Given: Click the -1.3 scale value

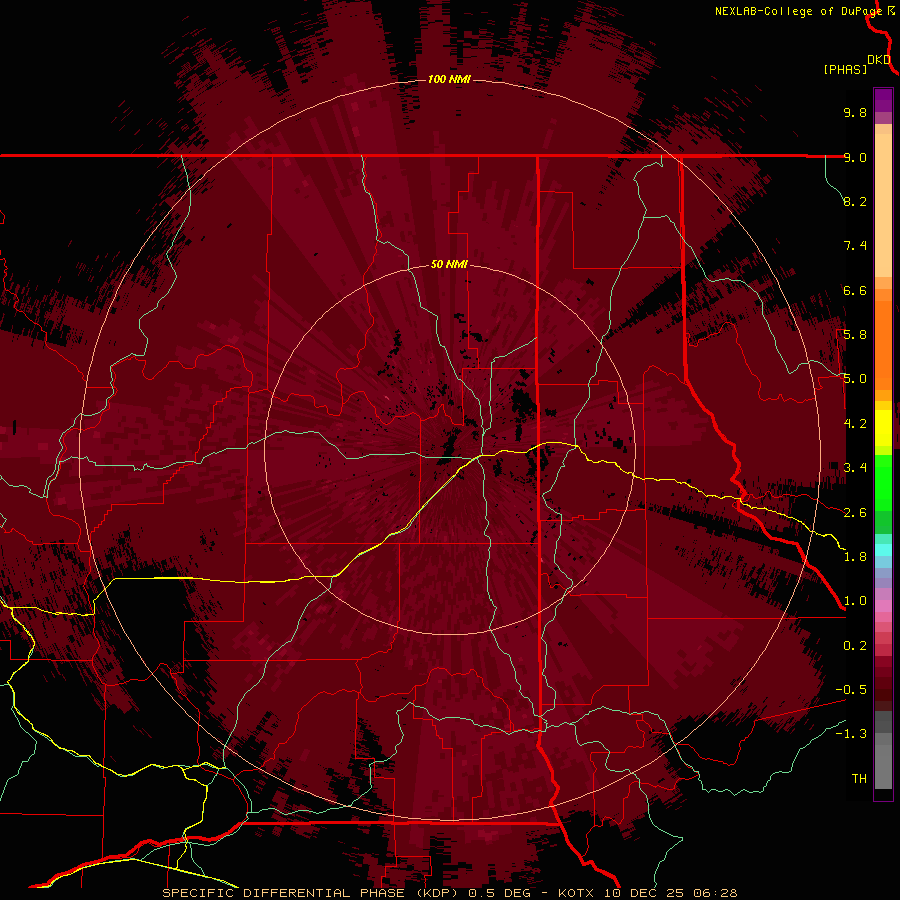Looking at the screenshot, I should pos(851,734).
